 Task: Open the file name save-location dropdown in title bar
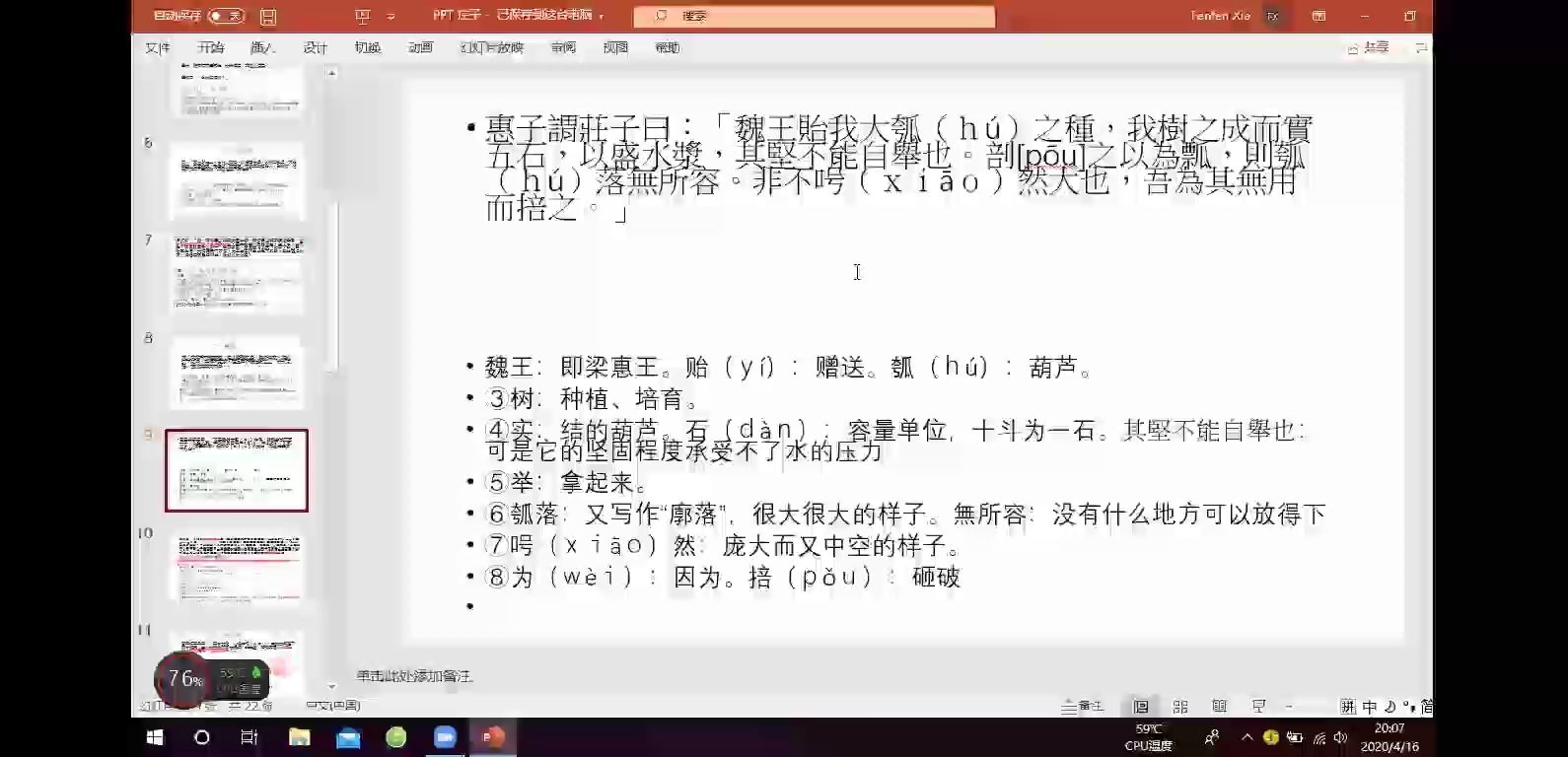click(601, 17)
